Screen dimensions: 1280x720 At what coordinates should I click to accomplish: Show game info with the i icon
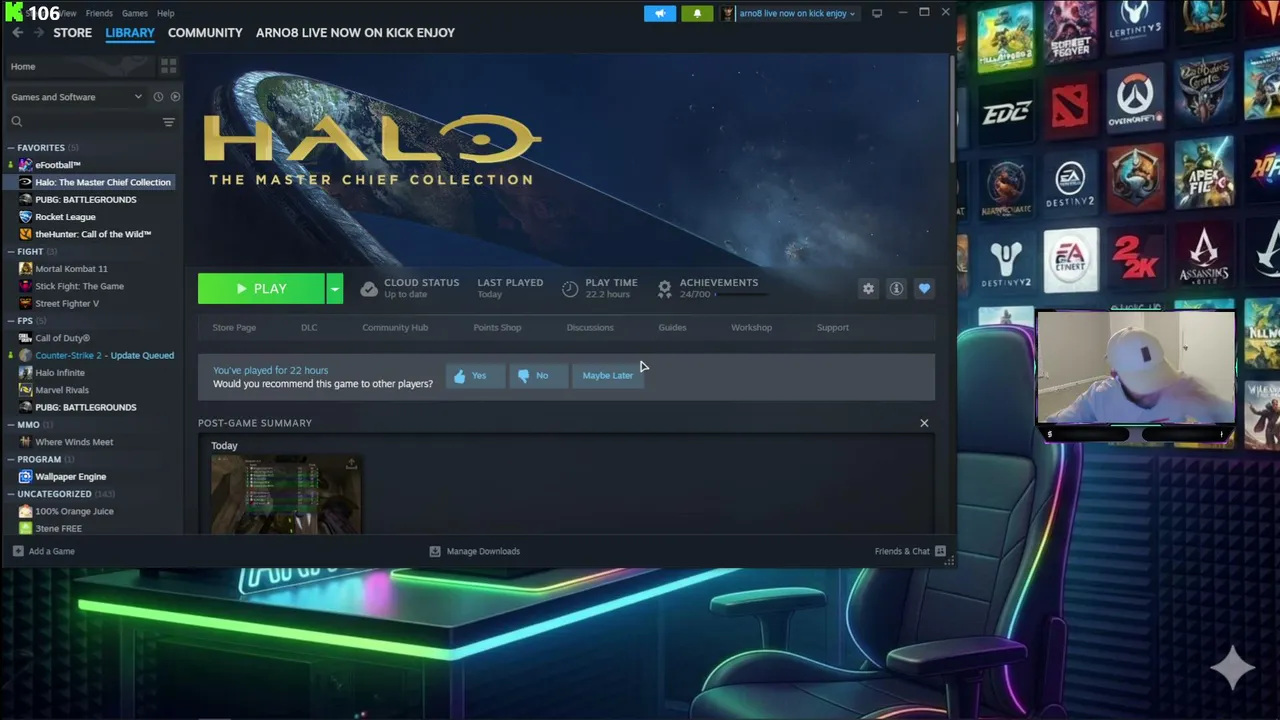[896, 288]
